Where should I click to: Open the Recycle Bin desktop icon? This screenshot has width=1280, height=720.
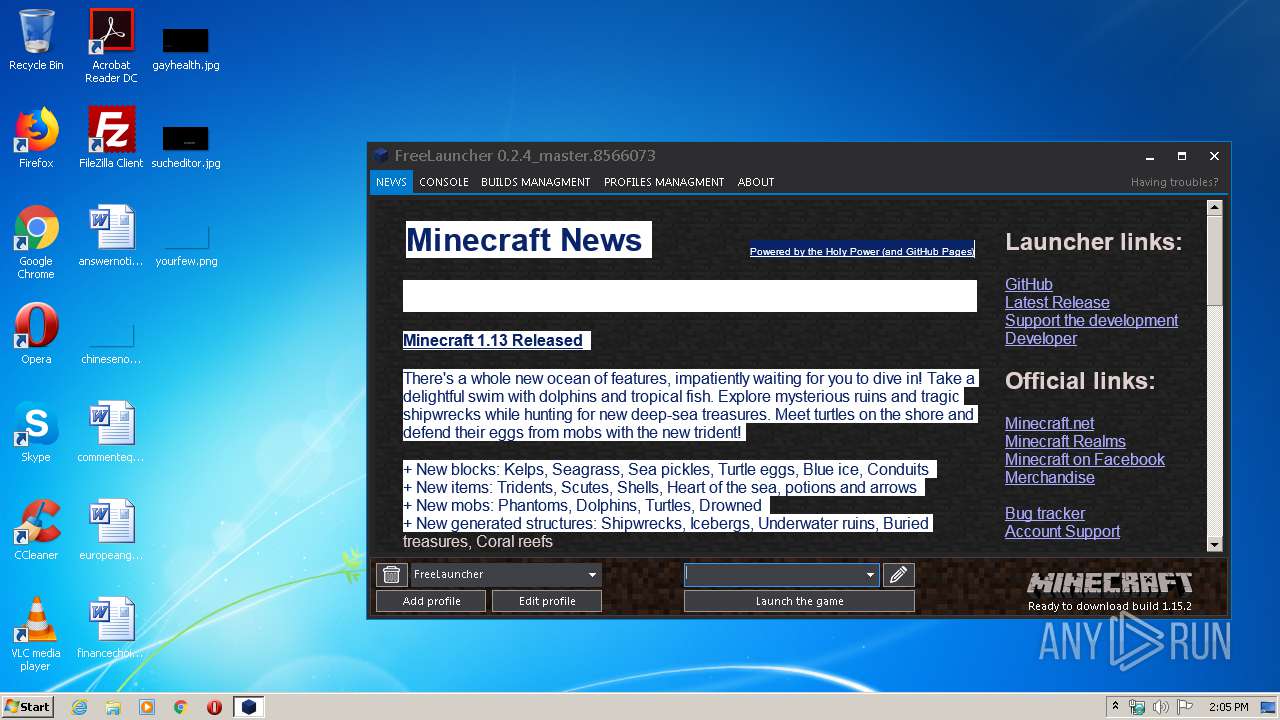(36, 41)
